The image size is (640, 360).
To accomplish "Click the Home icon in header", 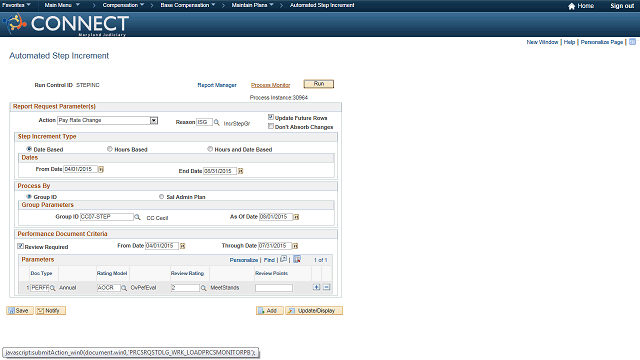I will pyautogui.click(x=571, y=6).
